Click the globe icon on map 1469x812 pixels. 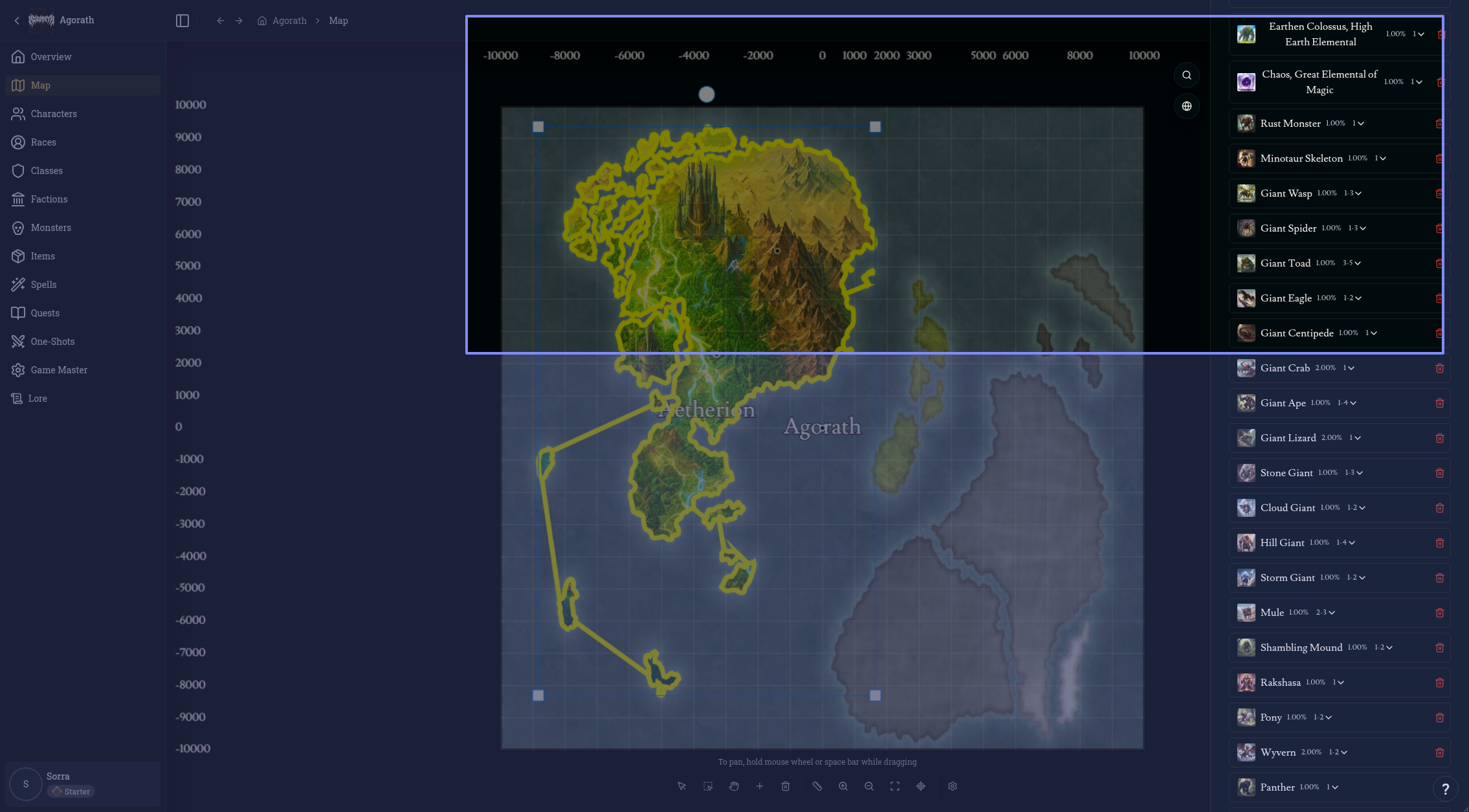click(x=1187, y=106)
